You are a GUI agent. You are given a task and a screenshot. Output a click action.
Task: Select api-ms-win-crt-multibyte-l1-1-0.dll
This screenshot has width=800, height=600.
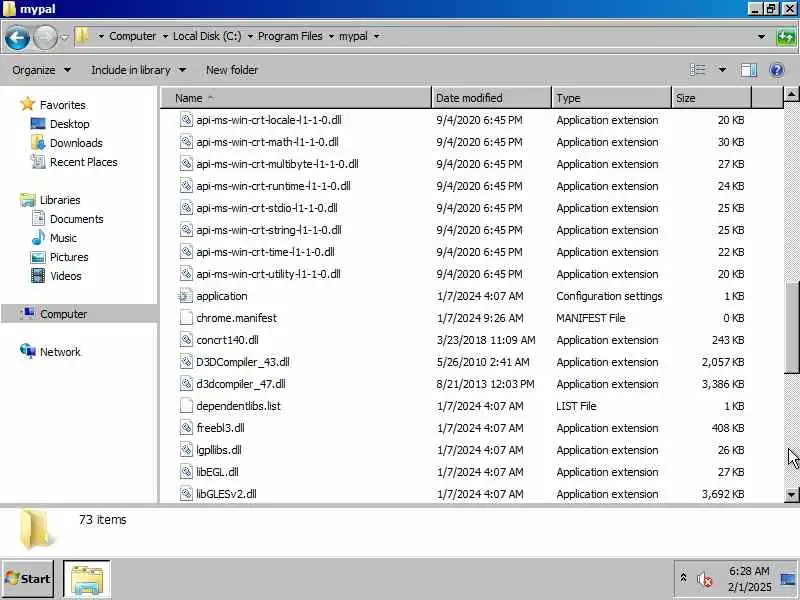[x=277, y=164]
